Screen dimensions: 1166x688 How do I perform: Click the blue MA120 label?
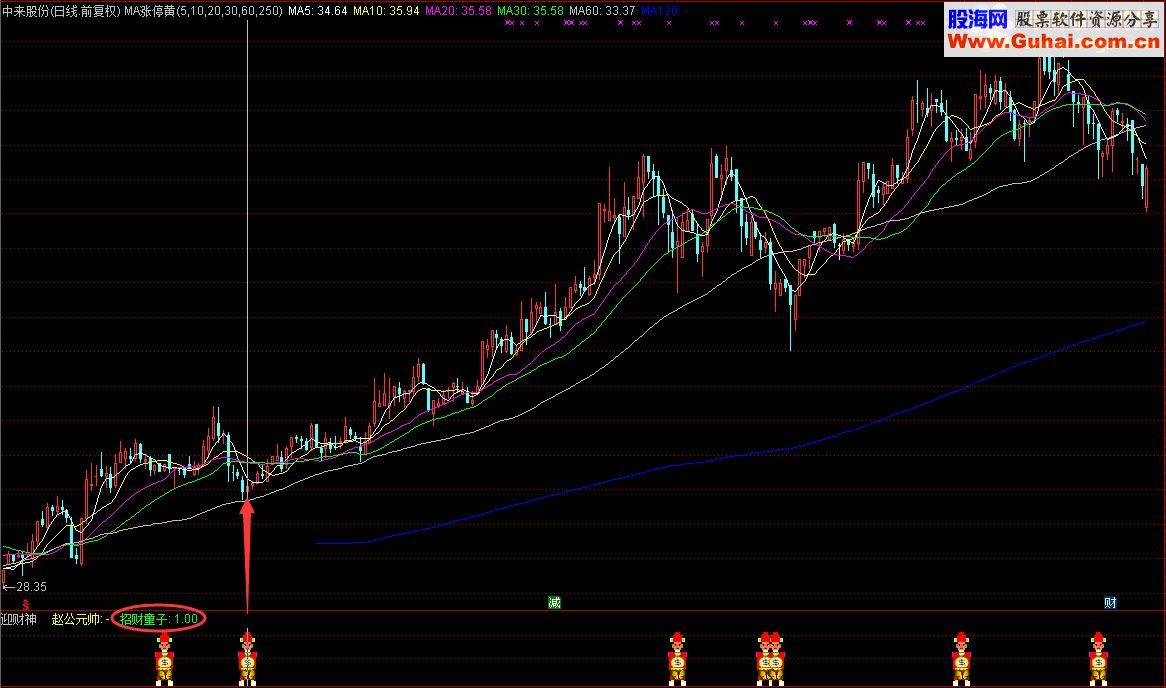click(664, 11)
